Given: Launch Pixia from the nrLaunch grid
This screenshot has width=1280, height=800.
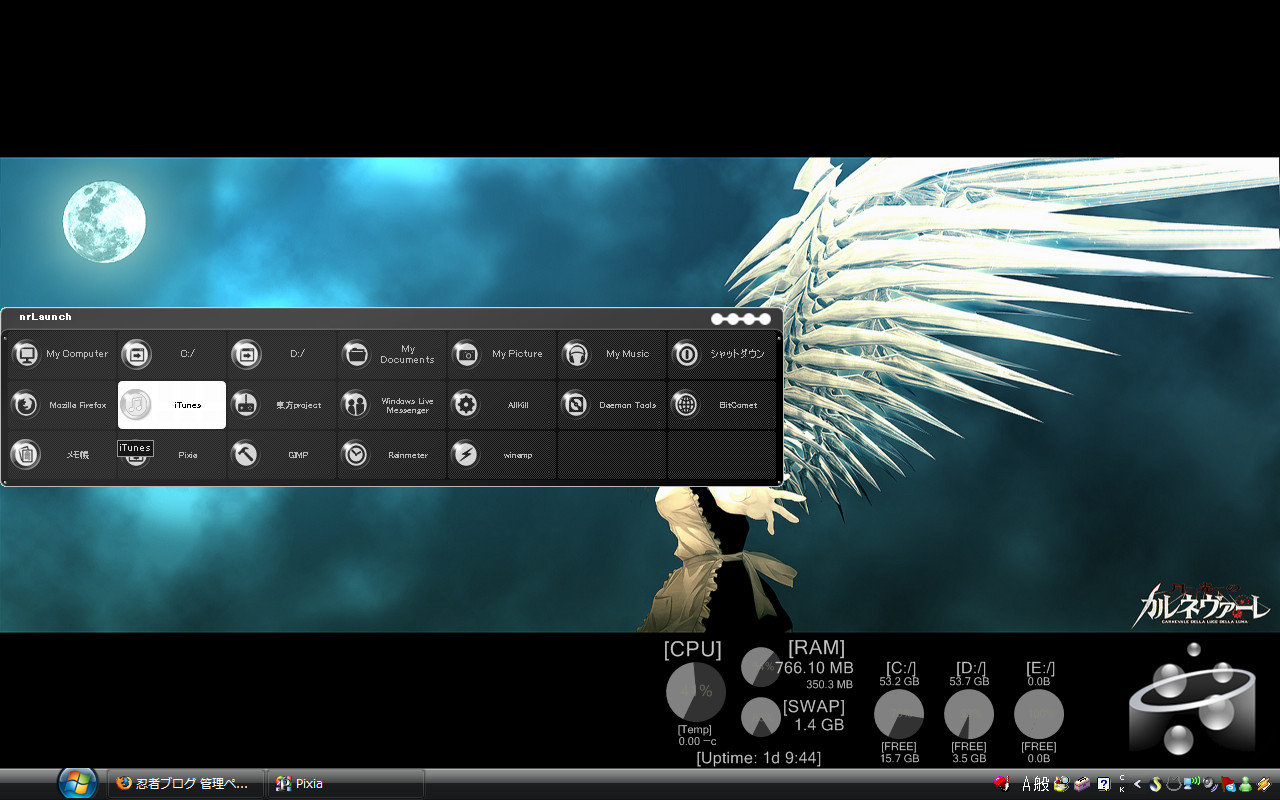Looking at the screenshot, I should [172, 455].
